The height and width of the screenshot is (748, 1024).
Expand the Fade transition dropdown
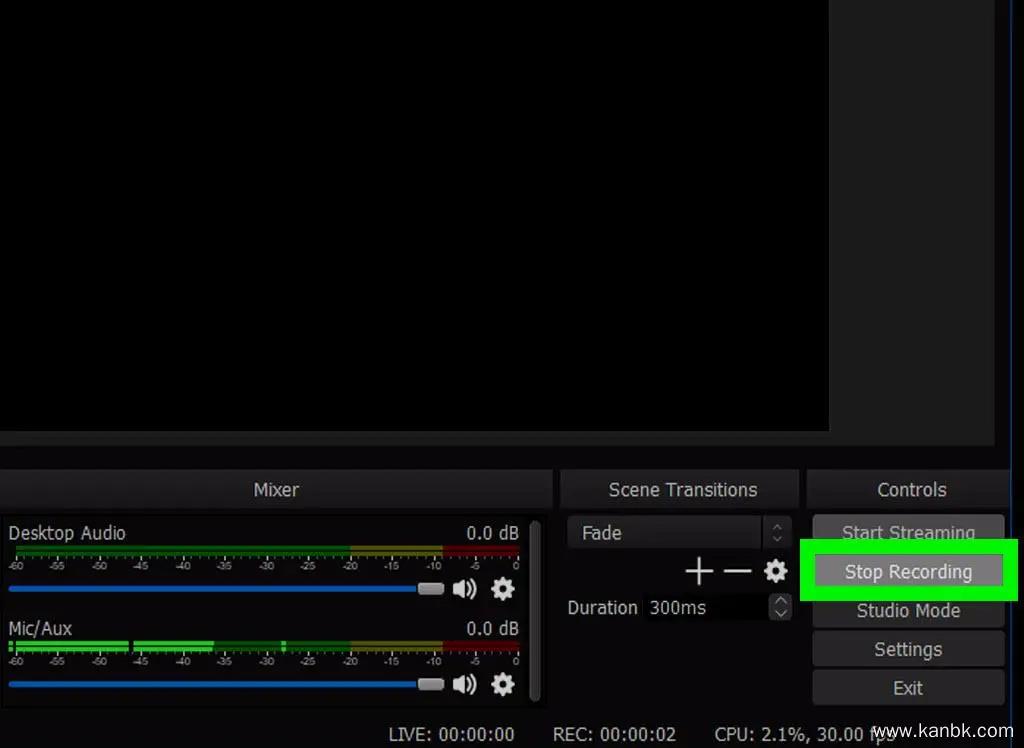click(777, 532)
